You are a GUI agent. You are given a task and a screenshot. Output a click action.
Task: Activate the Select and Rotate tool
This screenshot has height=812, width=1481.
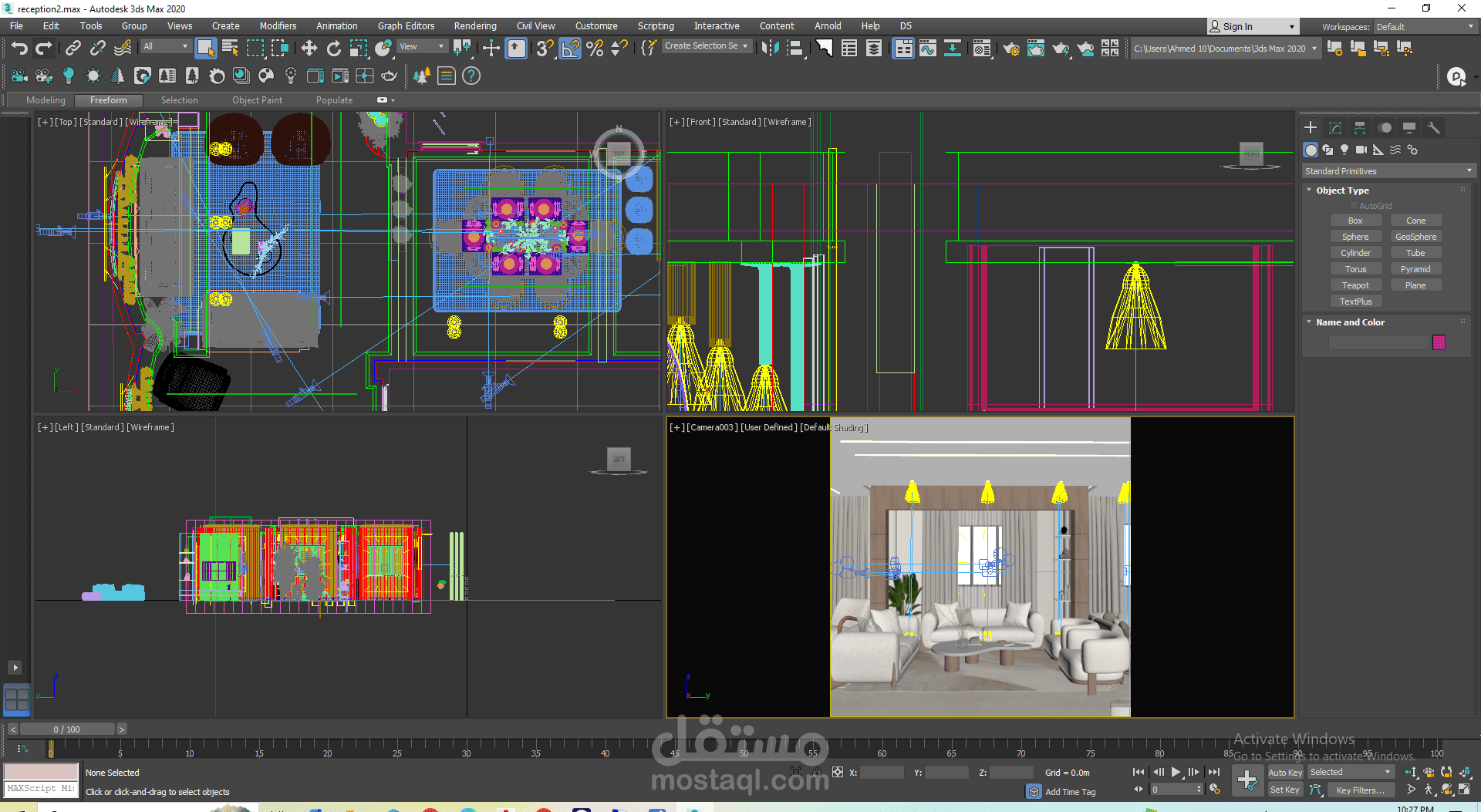[x=334, y=49]
